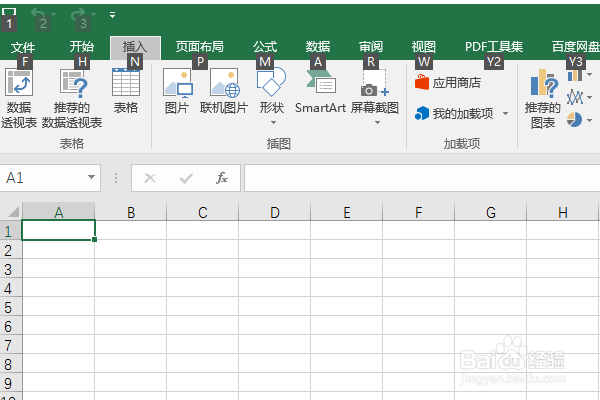Viewport: 600px width, 400px height.
Task: Insert a line chart
Action: [575, 97]
